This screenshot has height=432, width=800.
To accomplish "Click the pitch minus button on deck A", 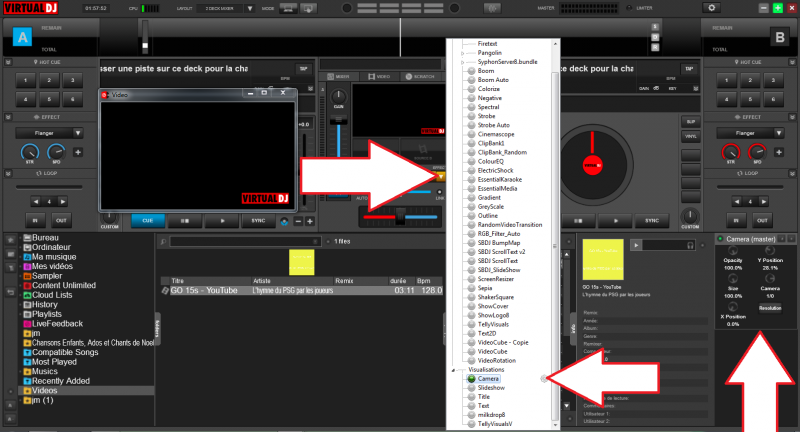I will (x=298, y=221).
